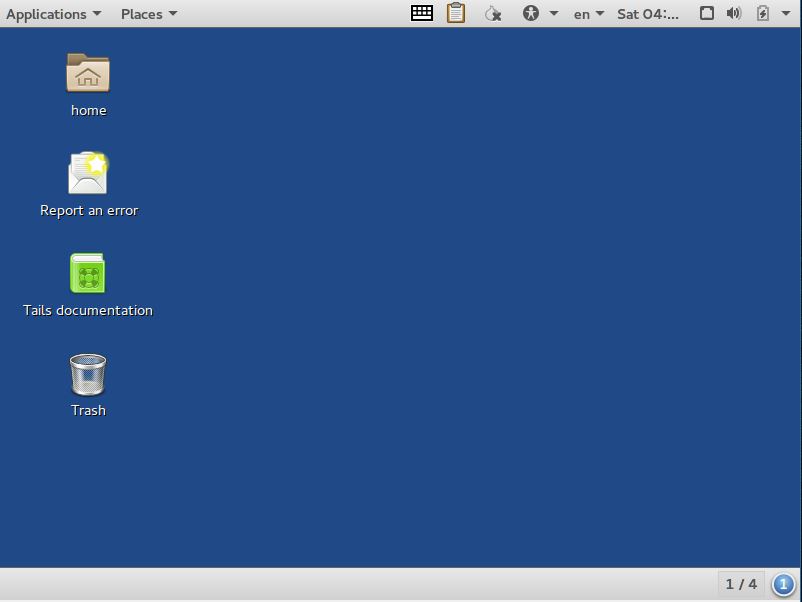Viewport: 802px width, 602px height.
Task: Click the on-screen keyboard icon
Action: coord(422,13)
